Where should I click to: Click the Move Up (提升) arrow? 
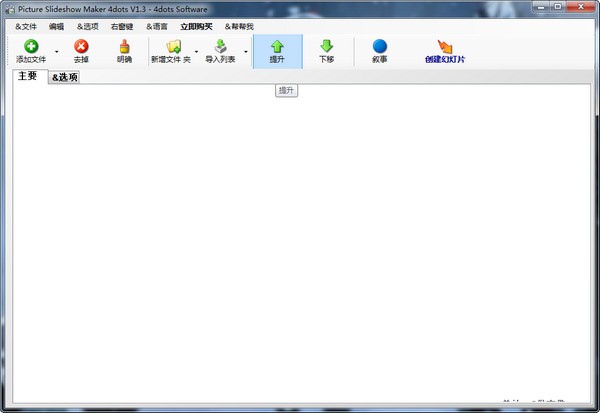[277, 47]
